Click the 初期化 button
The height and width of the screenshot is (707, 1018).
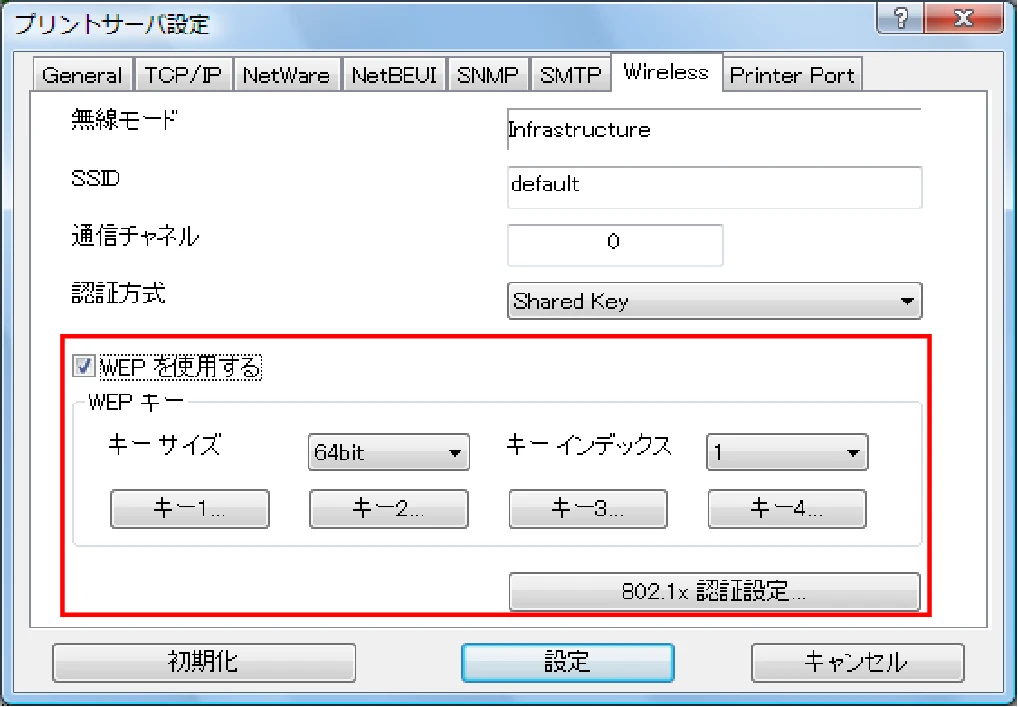(204, 662)
